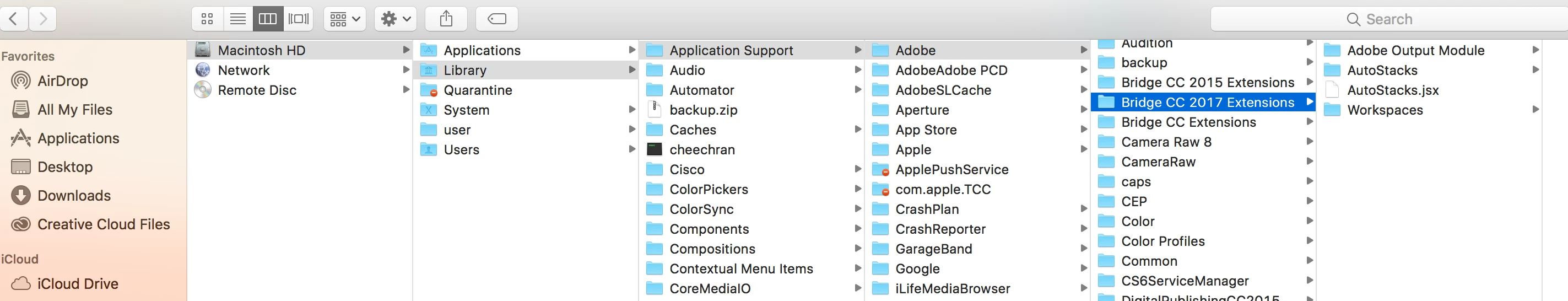Expand the Workspaces folder arrow
This screenshot has height=301, width=1568.
click(1535, 110)
